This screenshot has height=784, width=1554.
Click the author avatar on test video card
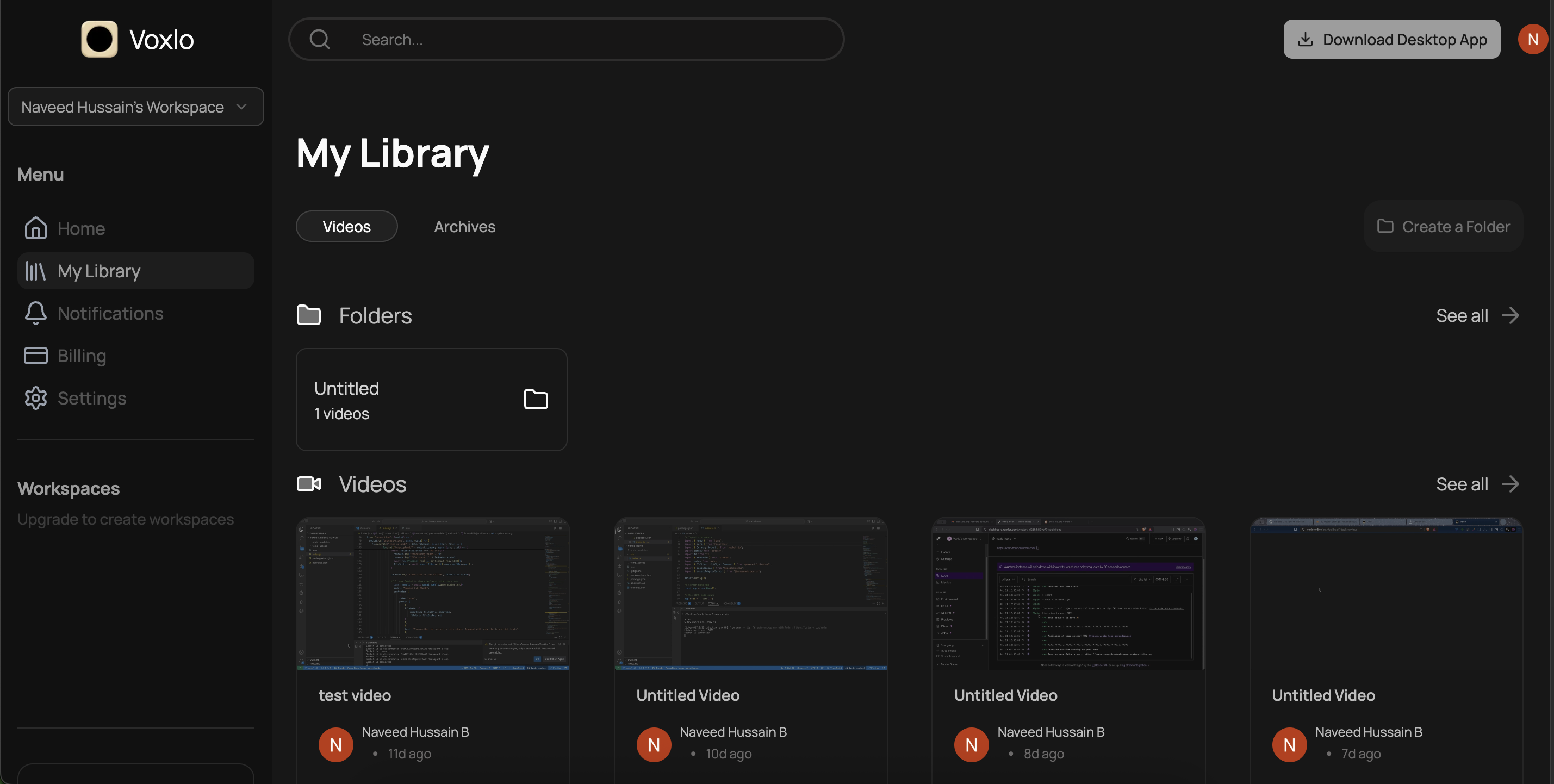[335, 745]
